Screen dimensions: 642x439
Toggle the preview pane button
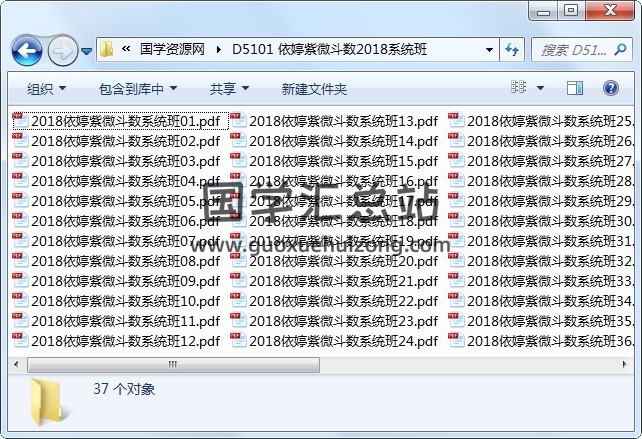coord(575,88)
